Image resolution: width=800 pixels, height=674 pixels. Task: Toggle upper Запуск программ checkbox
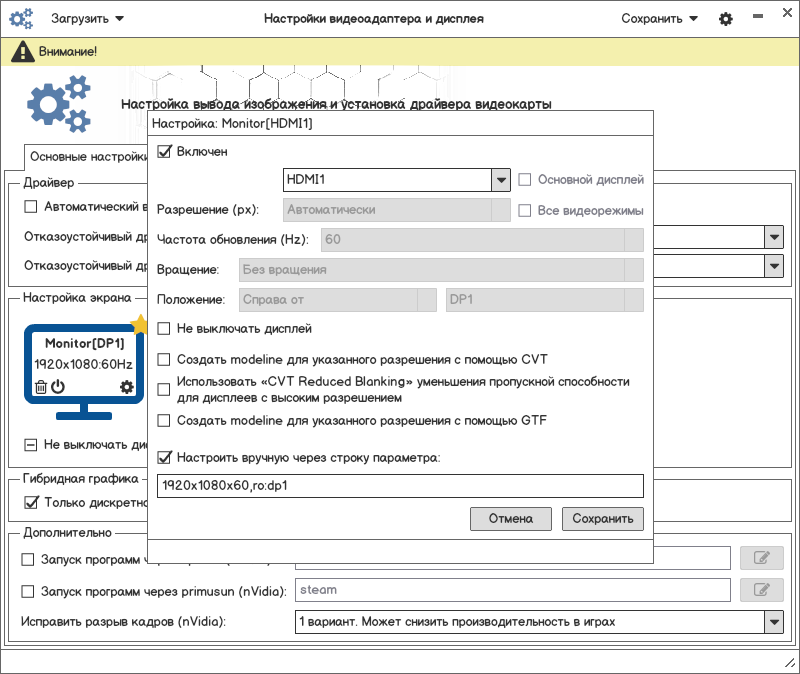28,559
